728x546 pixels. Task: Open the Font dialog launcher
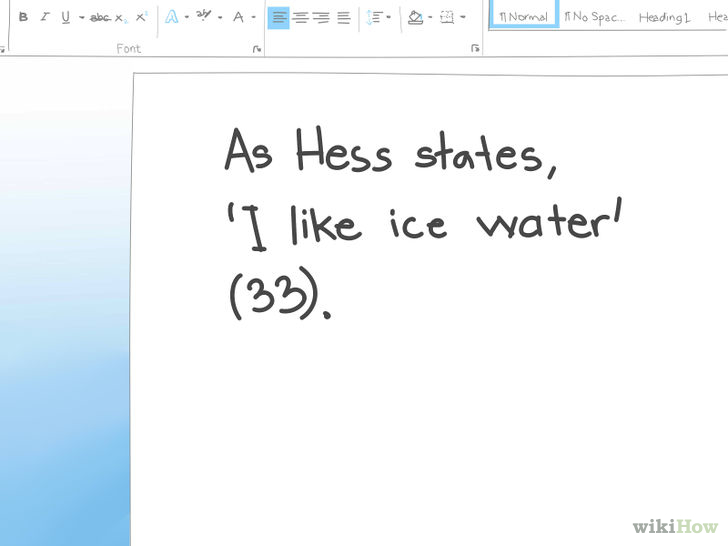[x=257, y=49]
